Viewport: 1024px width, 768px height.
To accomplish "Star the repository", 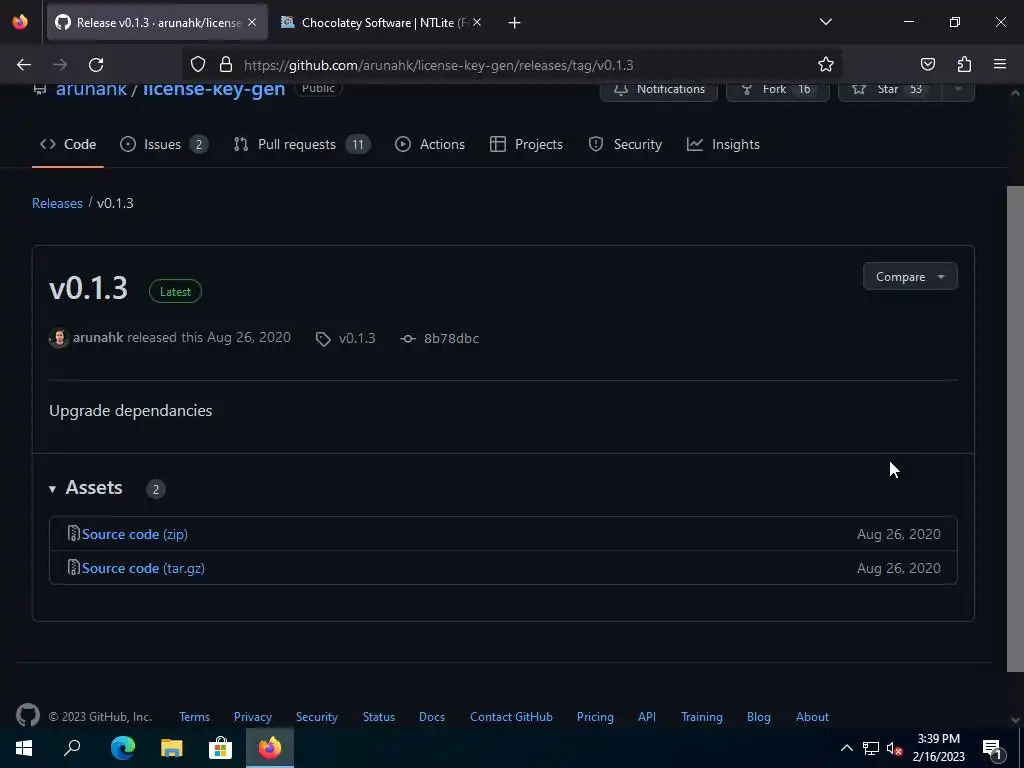I will coord(889,89).
